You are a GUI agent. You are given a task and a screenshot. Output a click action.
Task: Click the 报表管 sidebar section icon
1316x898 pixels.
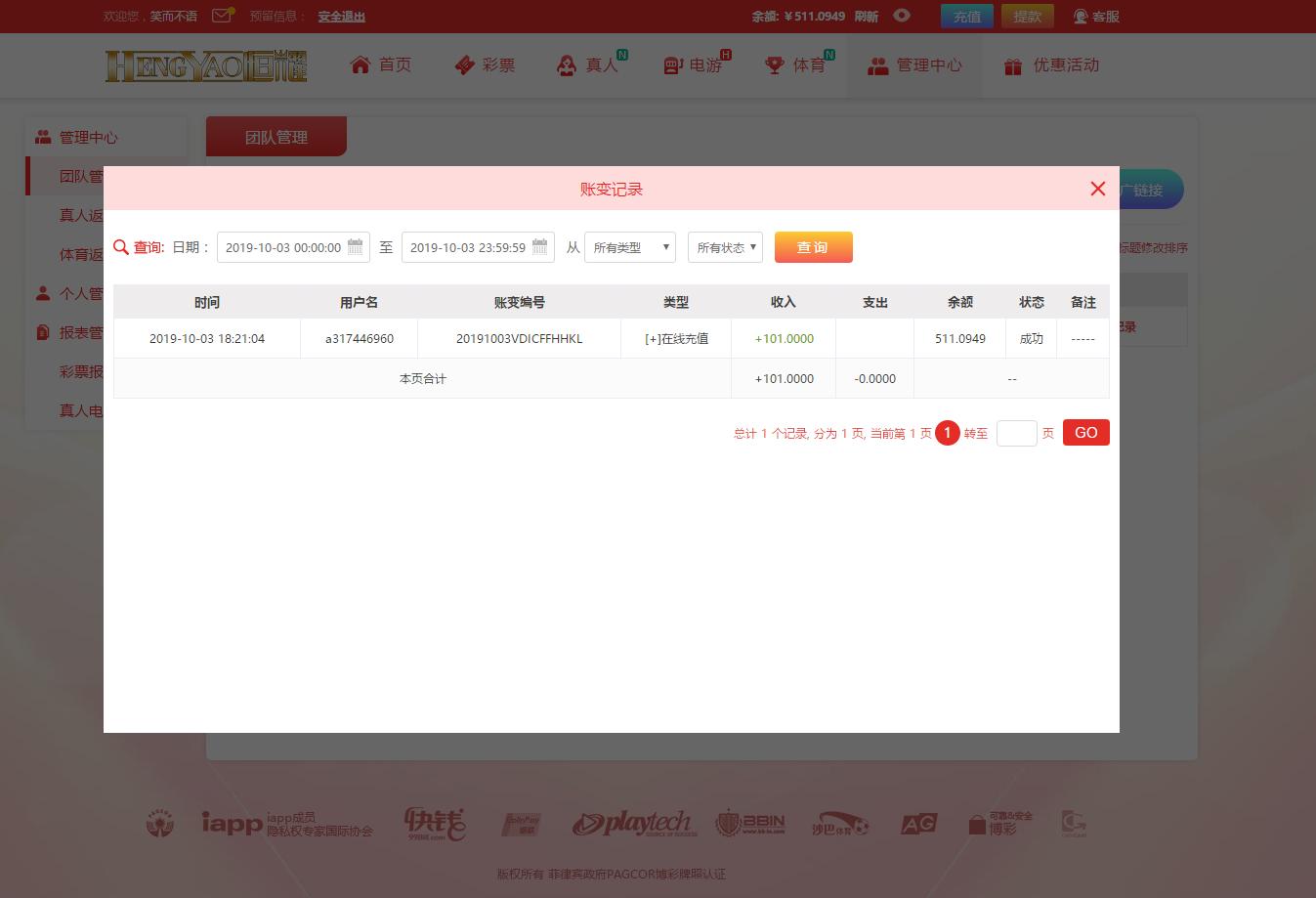(x=43, y=332)
